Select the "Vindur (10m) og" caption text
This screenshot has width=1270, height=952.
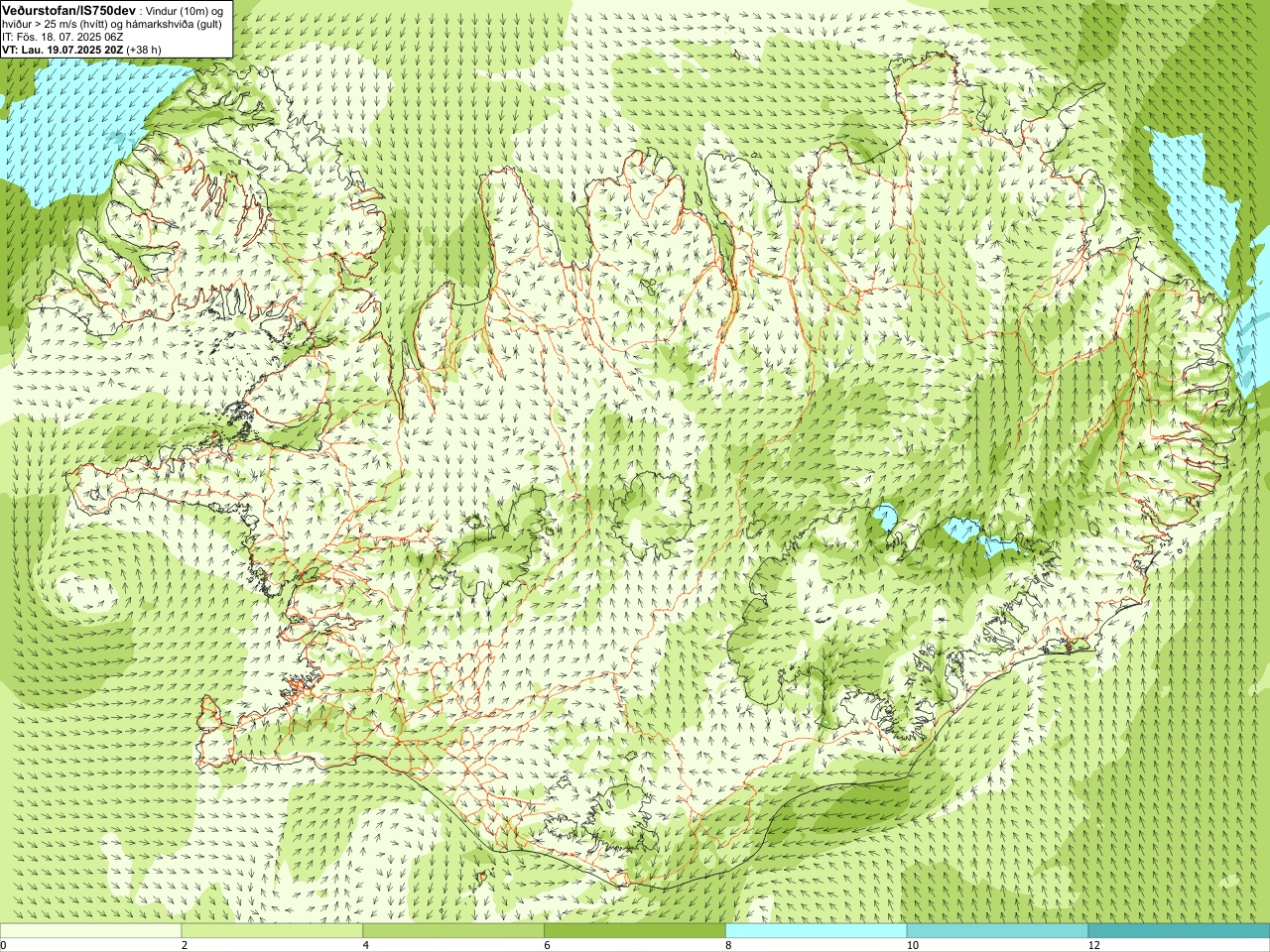pyautogui.click(x=185, y=10)
